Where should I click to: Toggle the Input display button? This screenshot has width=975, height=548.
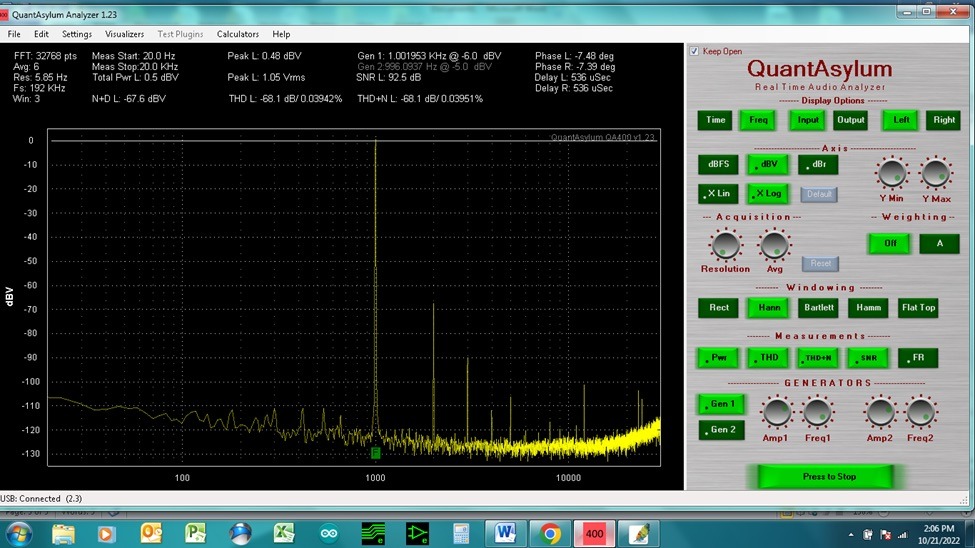coord(808,120)
